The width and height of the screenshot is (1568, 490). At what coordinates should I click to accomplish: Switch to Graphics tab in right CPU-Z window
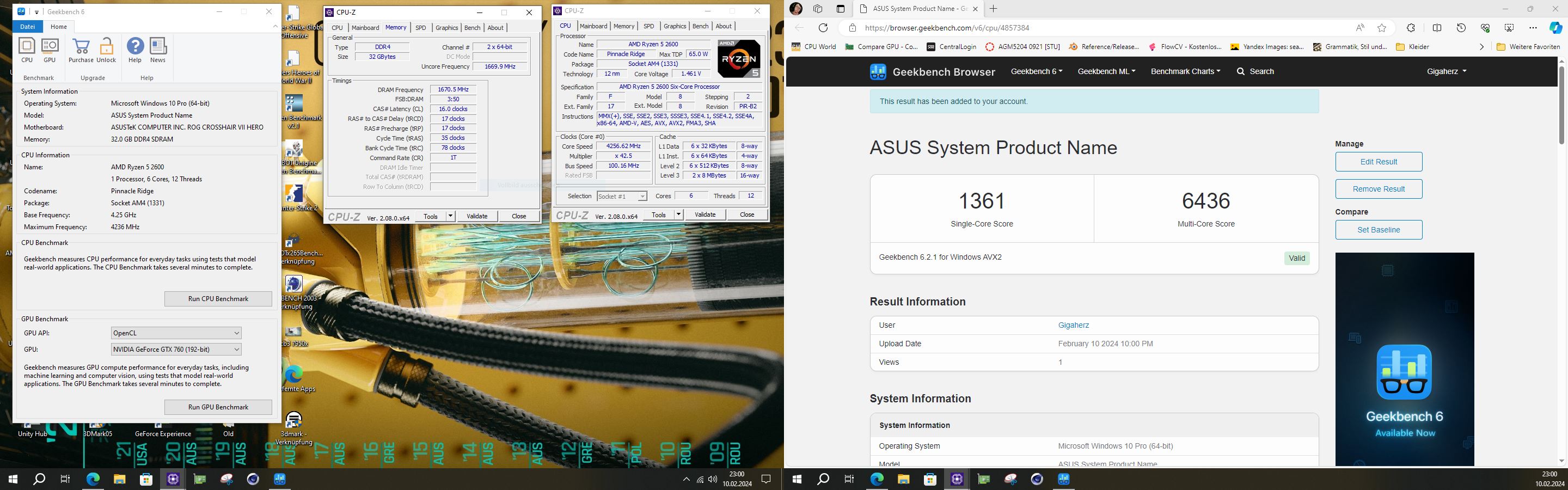[675, 26]
